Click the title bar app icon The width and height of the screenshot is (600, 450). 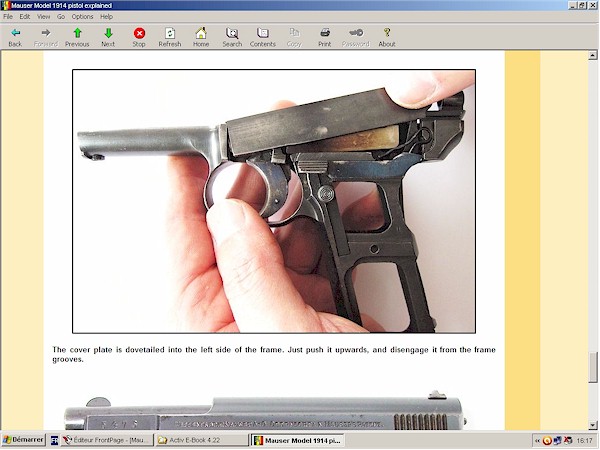(5, 5)
